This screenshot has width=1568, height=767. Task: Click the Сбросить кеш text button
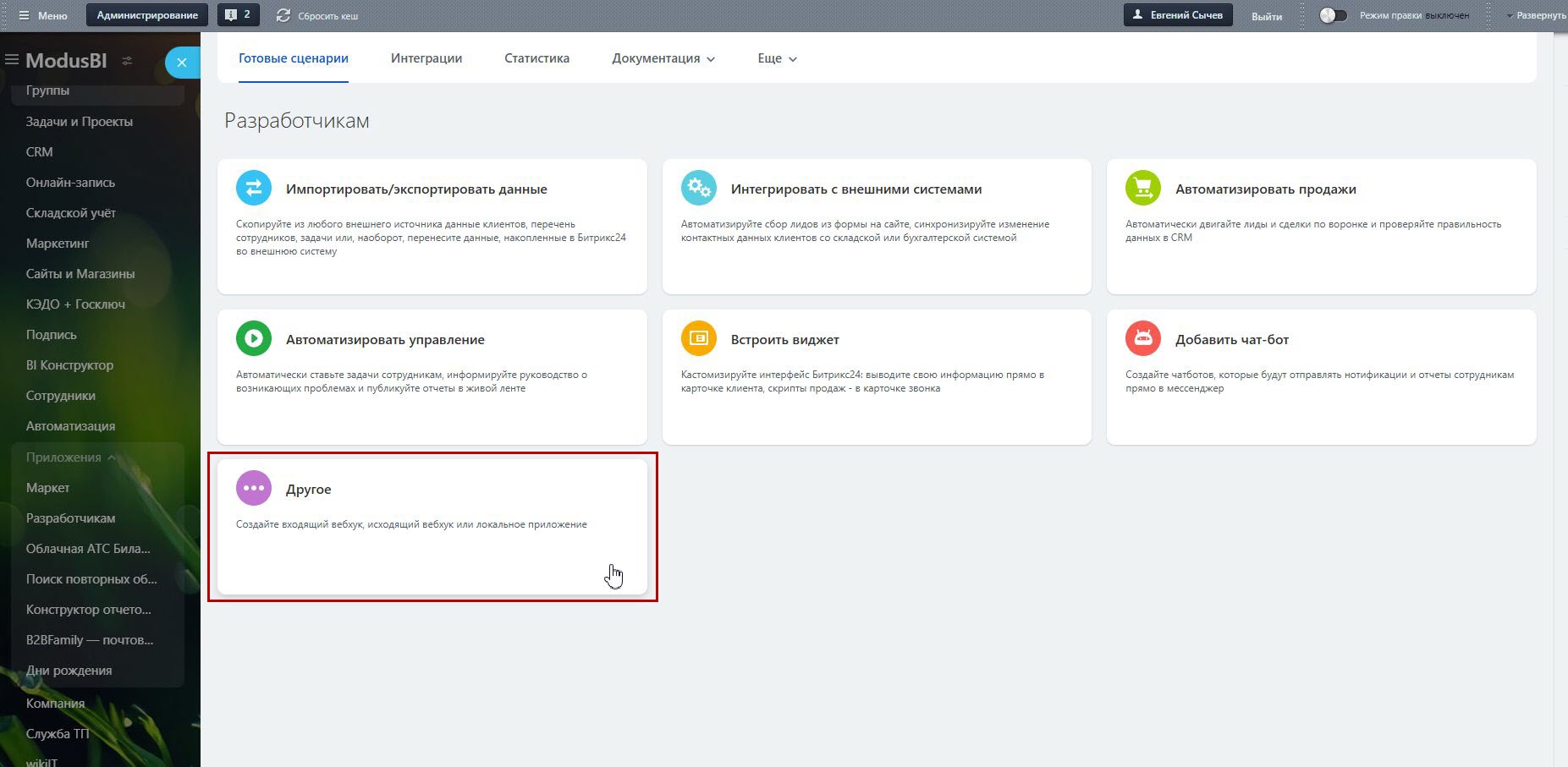coord(328,16)
